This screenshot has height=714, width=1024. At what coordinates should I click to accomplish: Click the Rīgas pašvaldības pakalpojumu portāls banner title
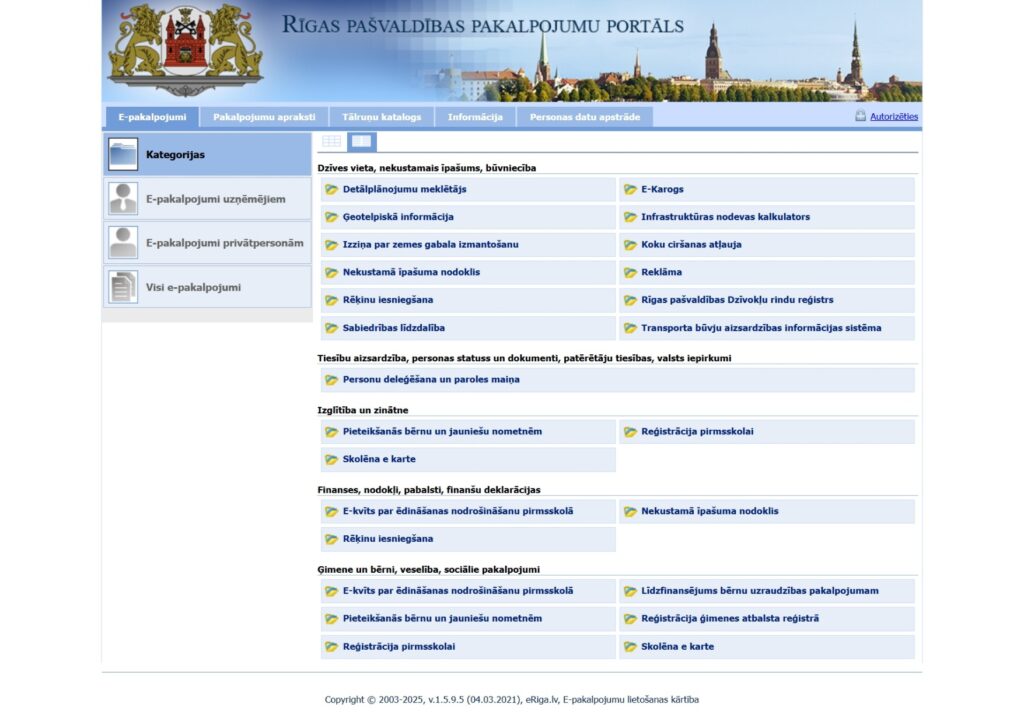pos(483,25)
